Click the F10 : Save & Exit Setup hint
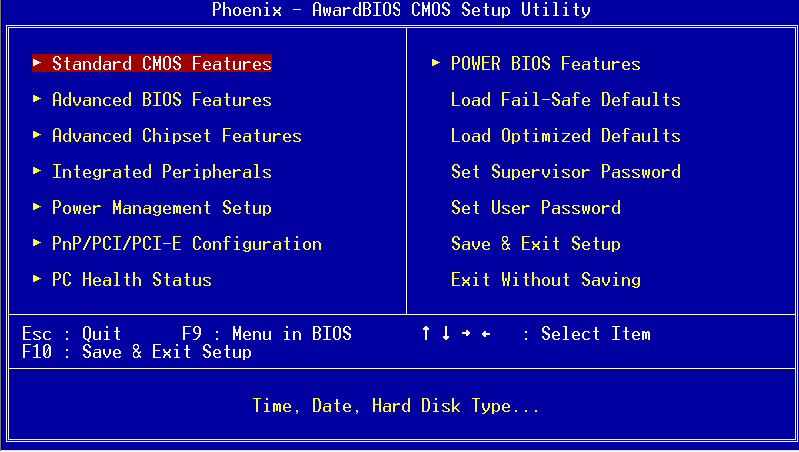The height and width of the screenshot is (452, 799). 136,352
